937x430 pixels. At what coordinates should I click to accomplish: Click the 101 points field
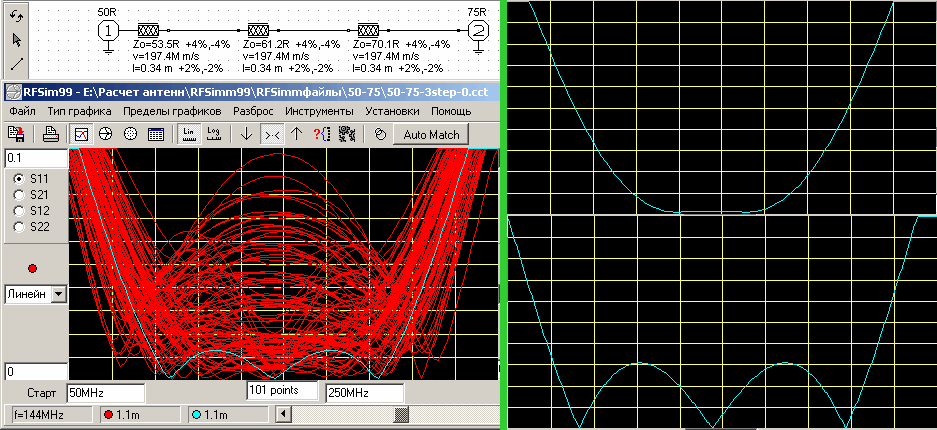(x=282, y=390)
